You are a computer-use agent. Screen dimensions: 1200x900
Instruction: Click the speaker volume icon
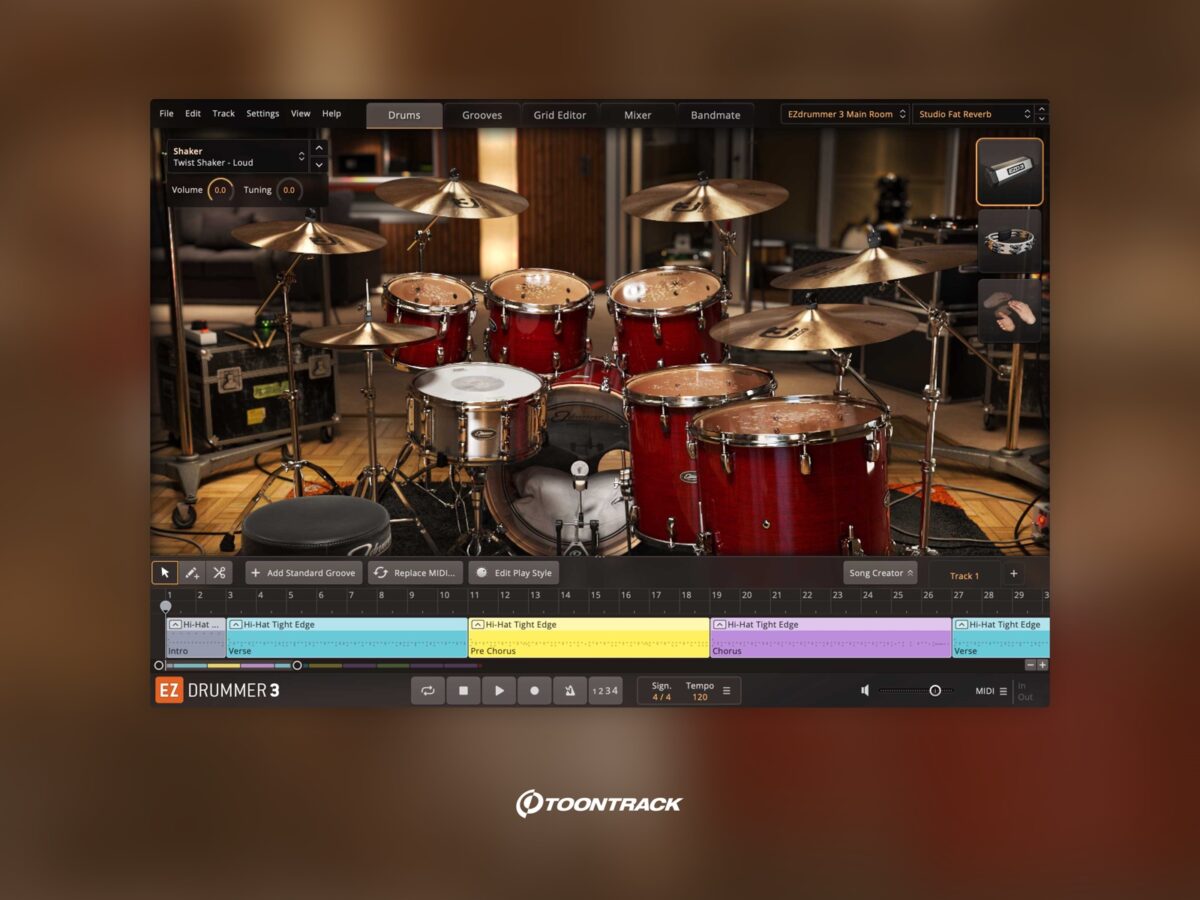865,690
